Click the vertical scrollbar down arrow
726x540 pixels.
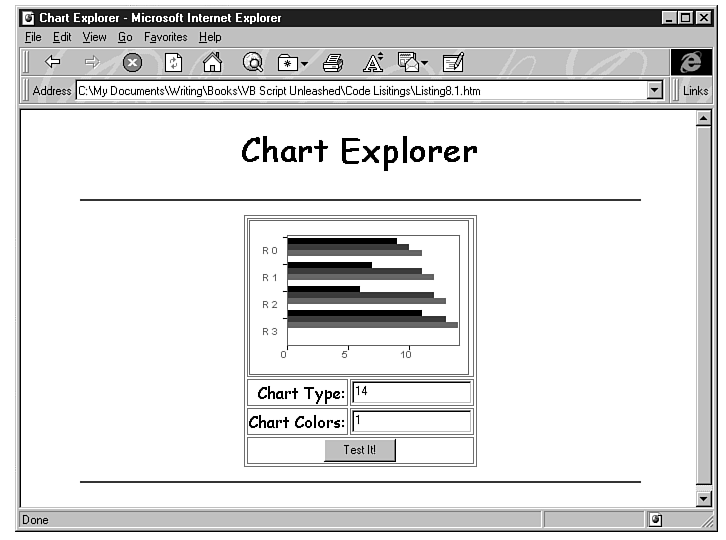[x=703, y=498]
